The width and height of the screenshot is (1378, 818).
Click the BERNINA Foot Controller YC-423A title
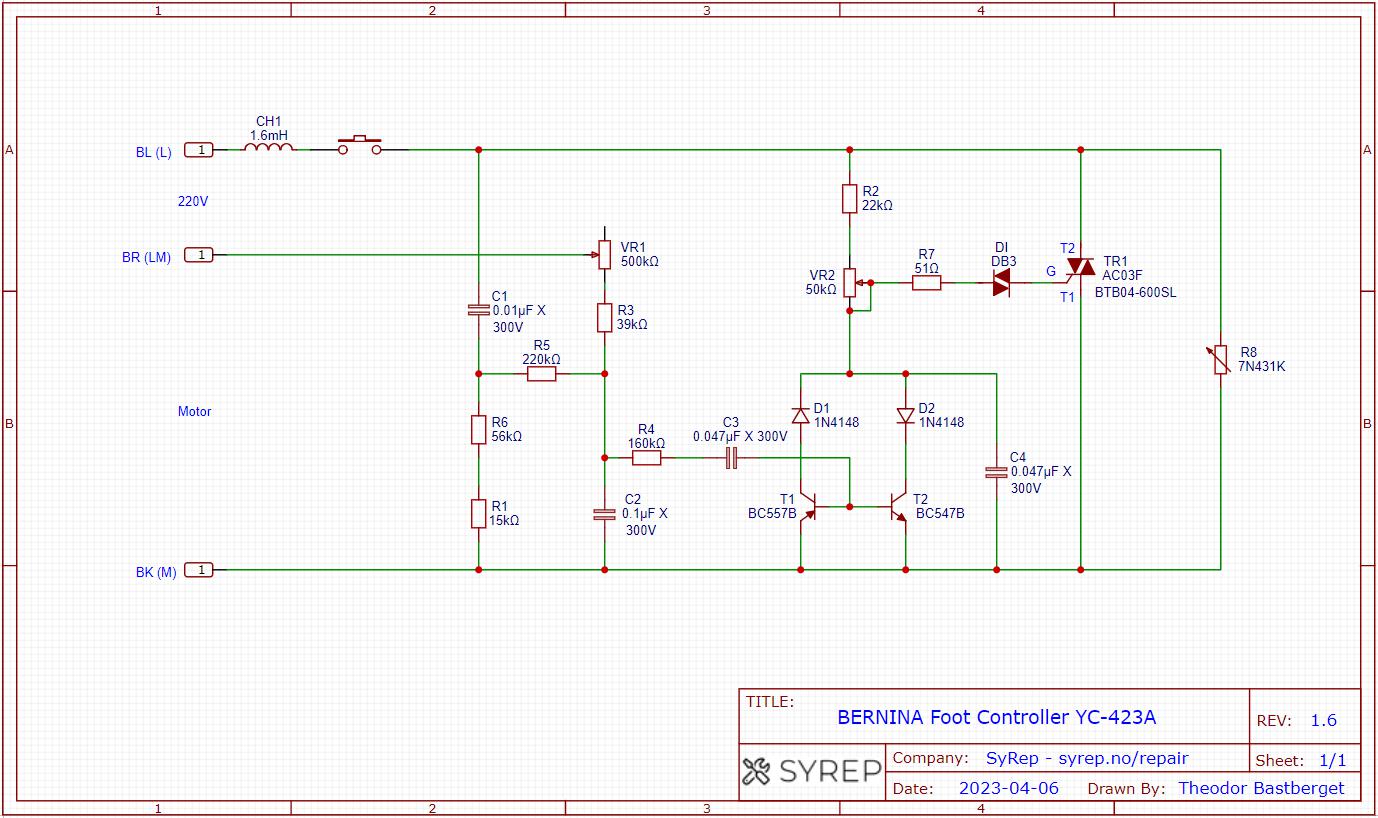pyautogui.click(x=996, y=717)
